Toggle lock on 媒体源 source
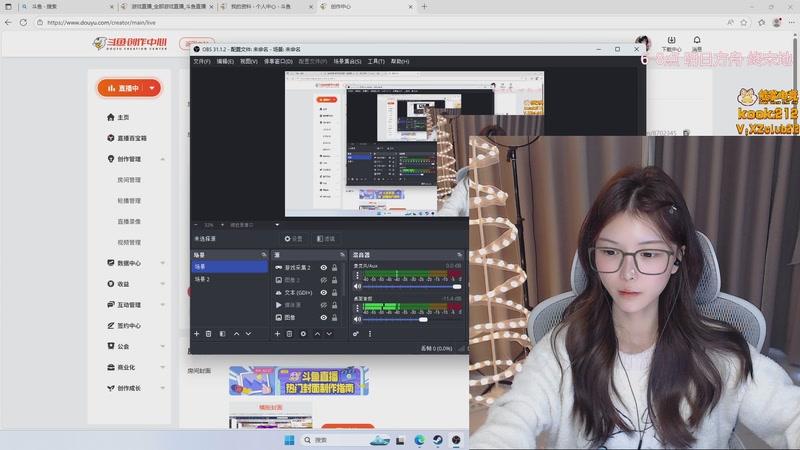 (335, 305)
